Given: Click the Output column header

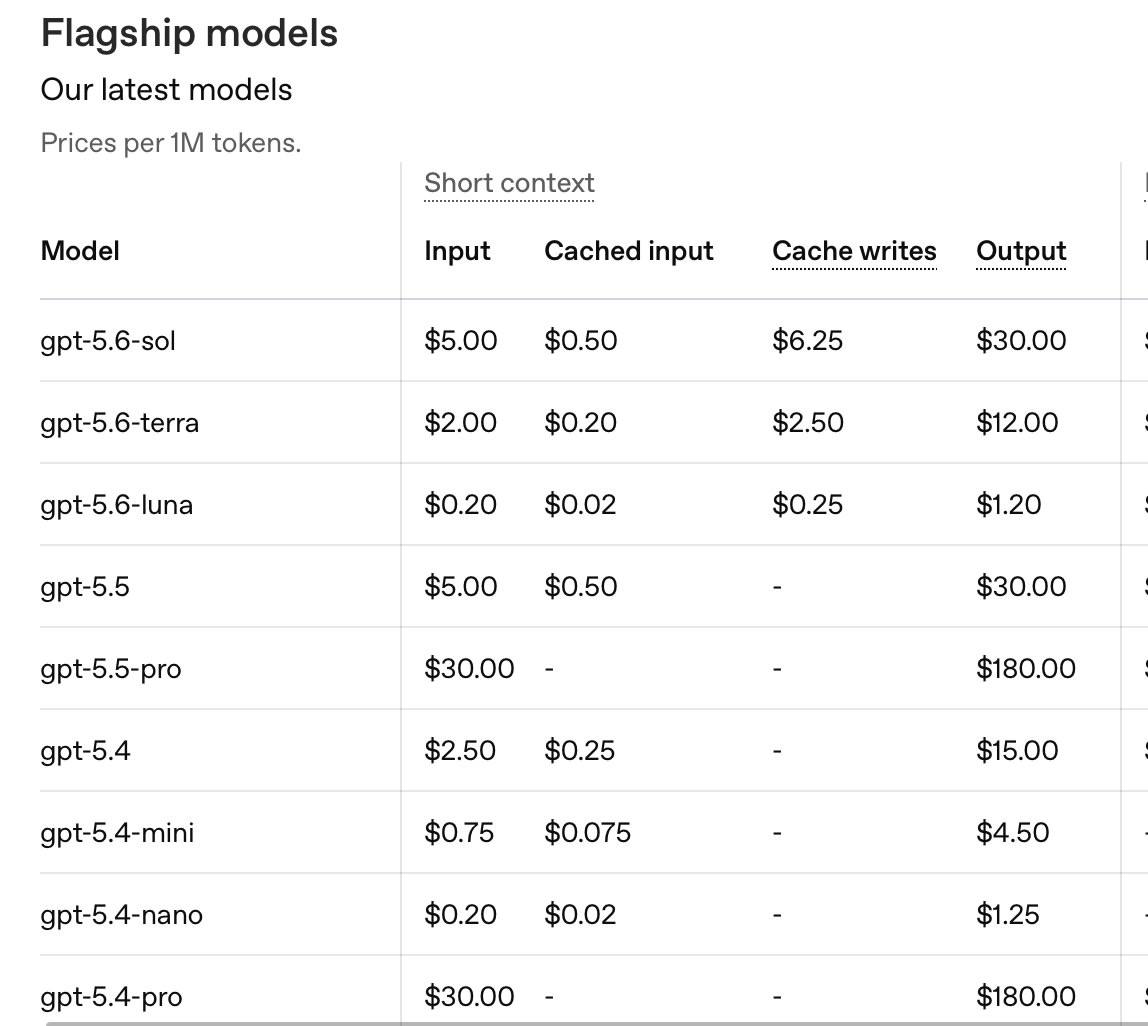Looking at the screenshot, I should 1021,250.
